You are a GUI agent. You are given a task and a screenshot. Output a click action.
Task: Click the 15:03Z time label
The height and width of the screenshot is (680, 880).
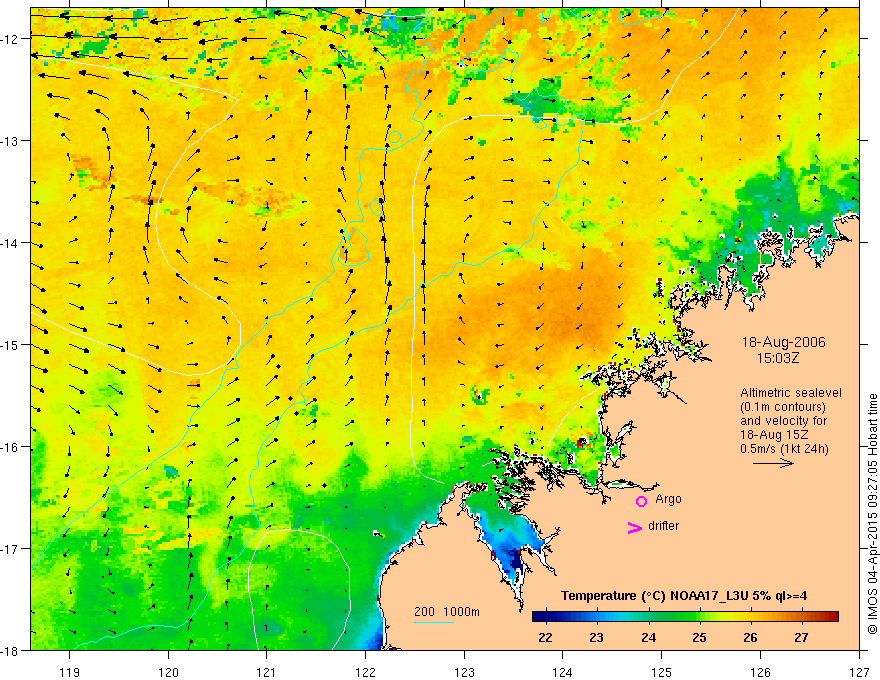coord(777,358)
